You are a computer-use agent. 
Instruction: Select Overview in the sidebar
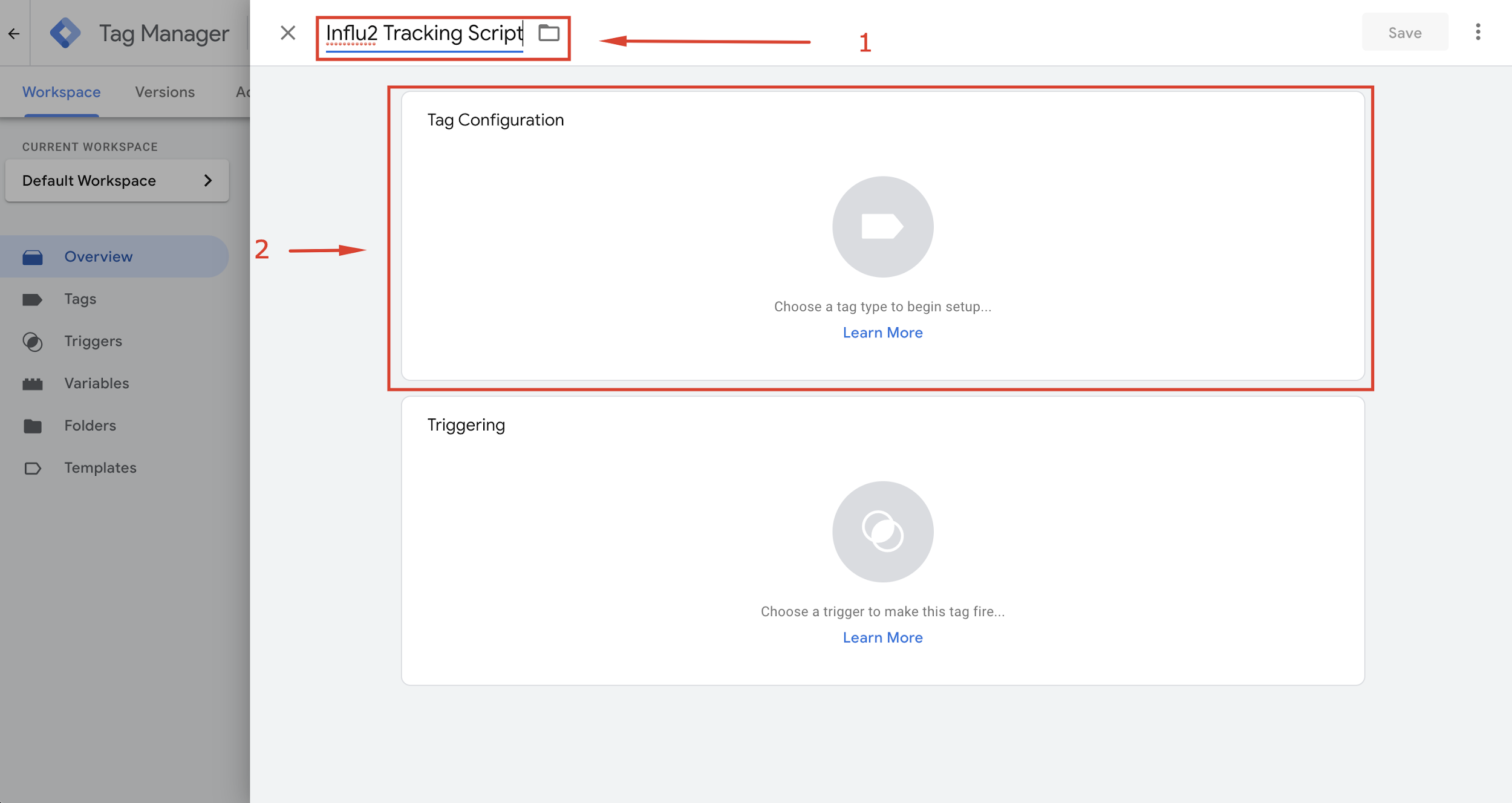click(98, 256)
